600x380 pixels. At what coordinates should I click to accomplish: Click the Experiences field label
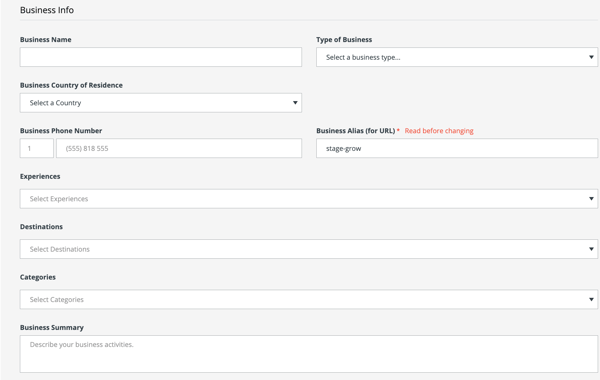click(x=40, y=176)
